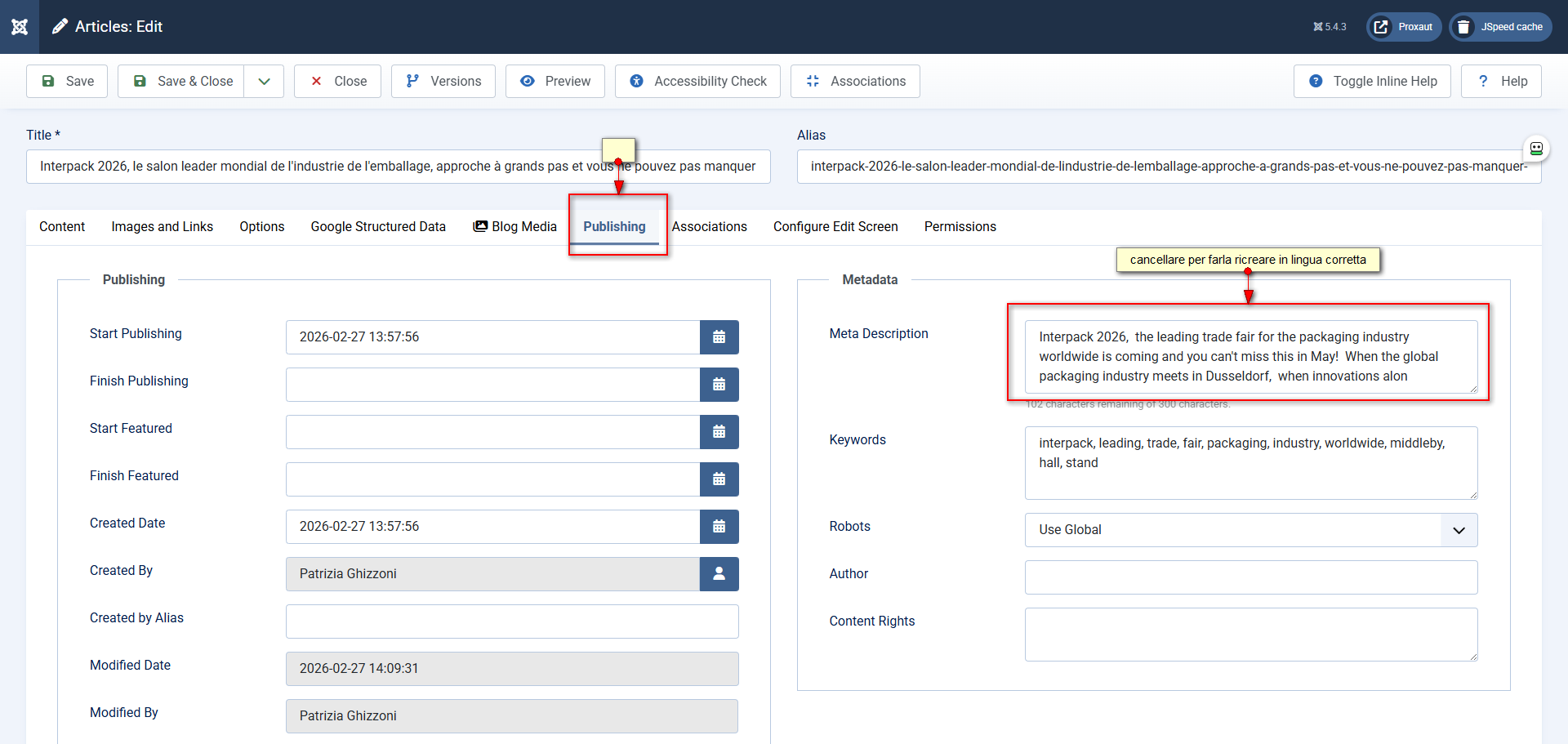The width and height of the screenshot is (1568, 744).
Task: Open the Robots dropdown
Action: tap(1250, 530)
